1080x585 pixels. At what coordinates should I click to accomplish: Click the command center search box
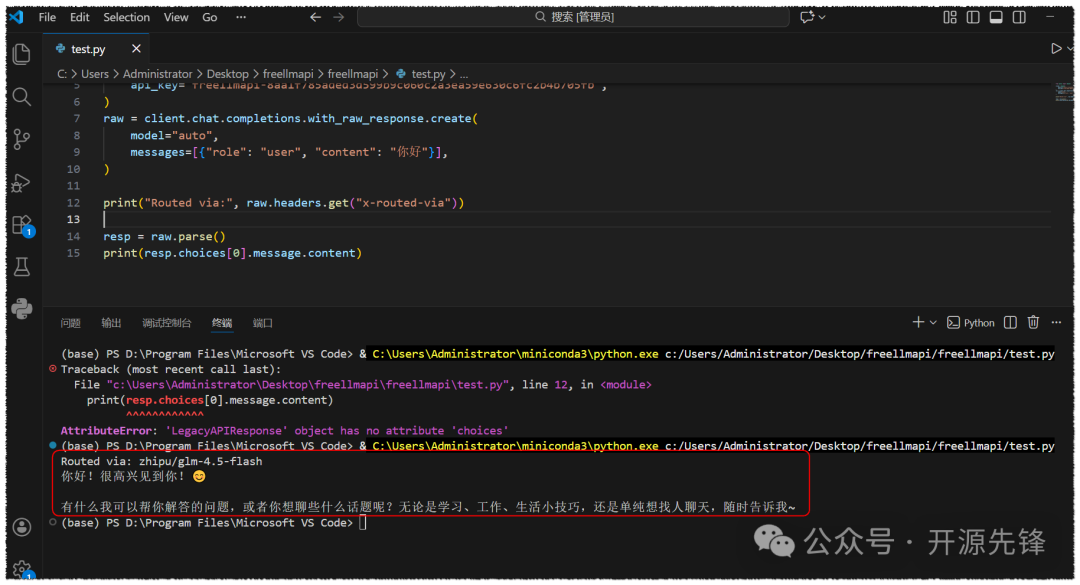pyautogui.click(x=573, y=17)
